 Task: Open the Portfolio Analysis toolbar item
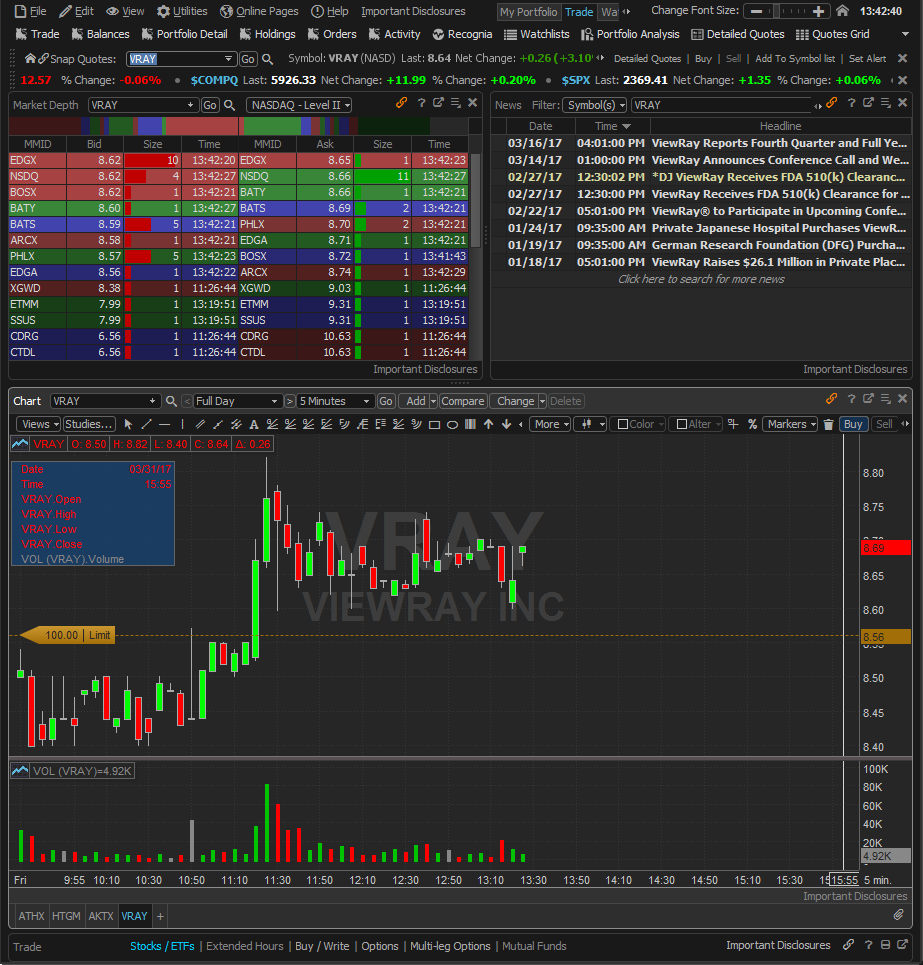(630, 34)
